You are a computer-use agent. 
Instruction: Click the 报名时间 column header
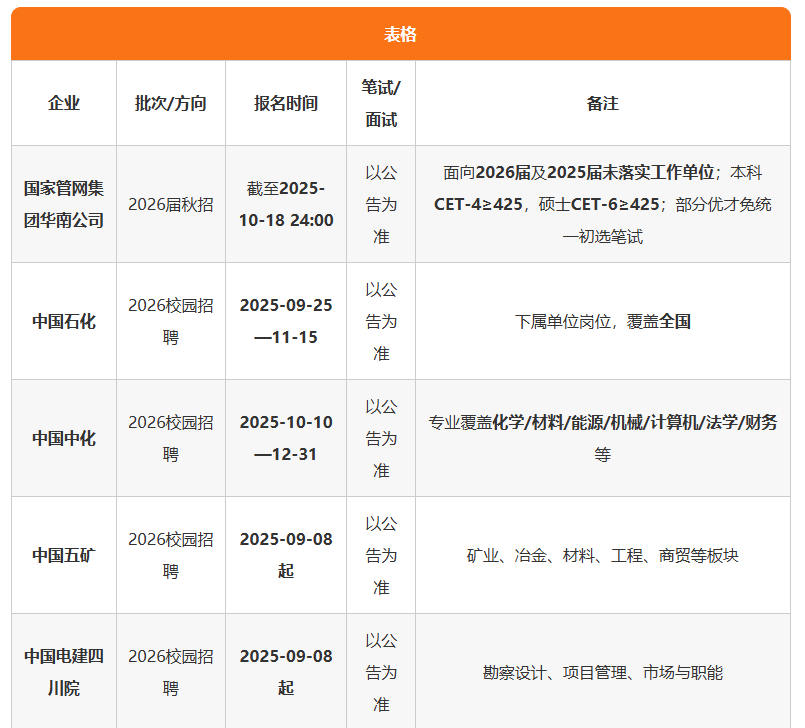point(286,103)
